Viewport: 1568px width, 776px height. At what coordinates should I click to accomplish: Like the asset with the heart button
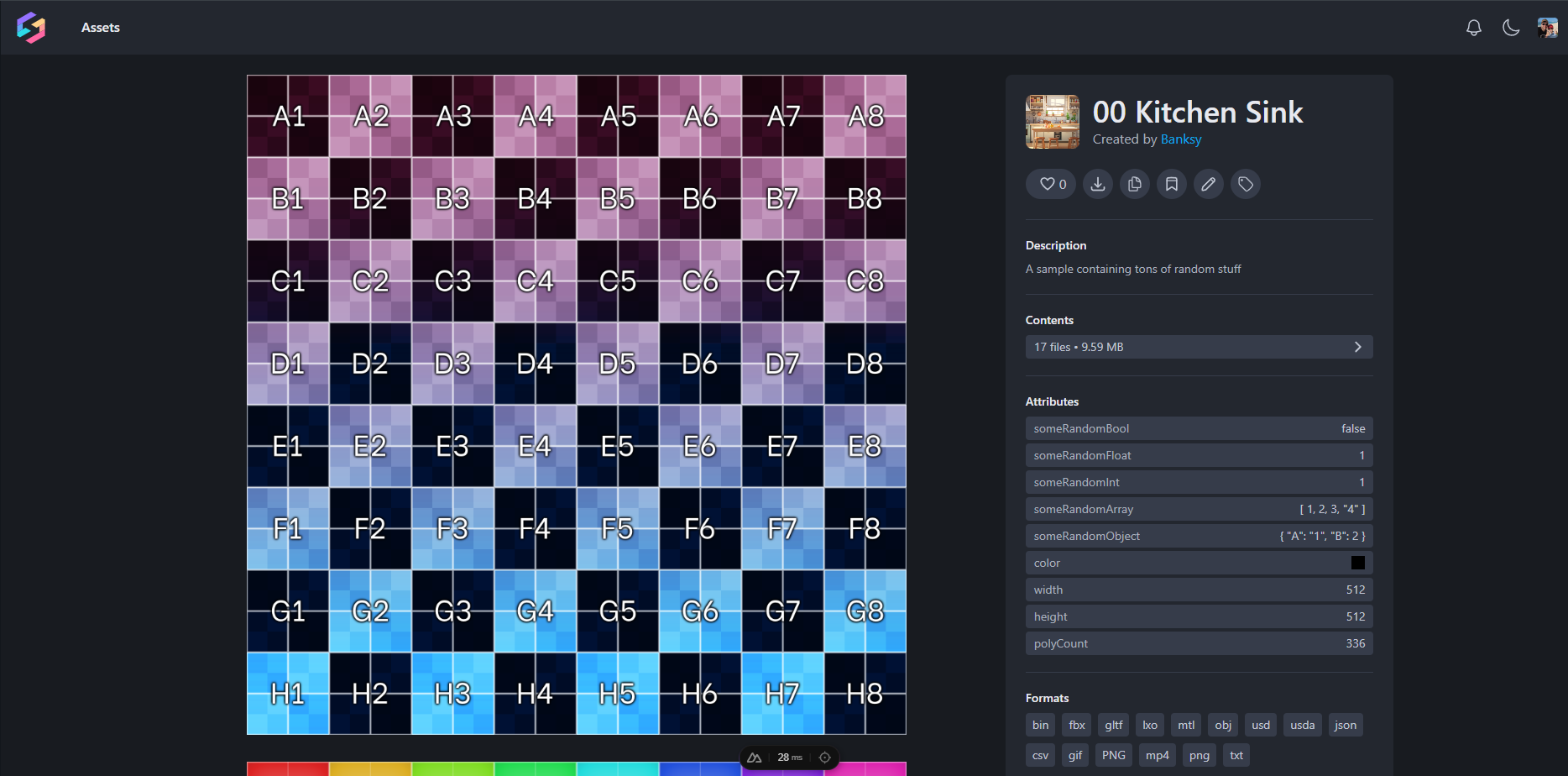(x=1052, y=184)
